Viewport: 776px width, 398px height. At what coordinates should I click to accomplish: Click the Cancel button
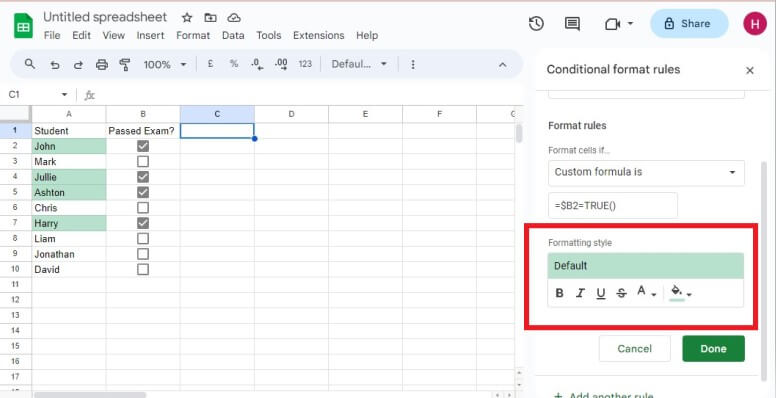point(634,348)
